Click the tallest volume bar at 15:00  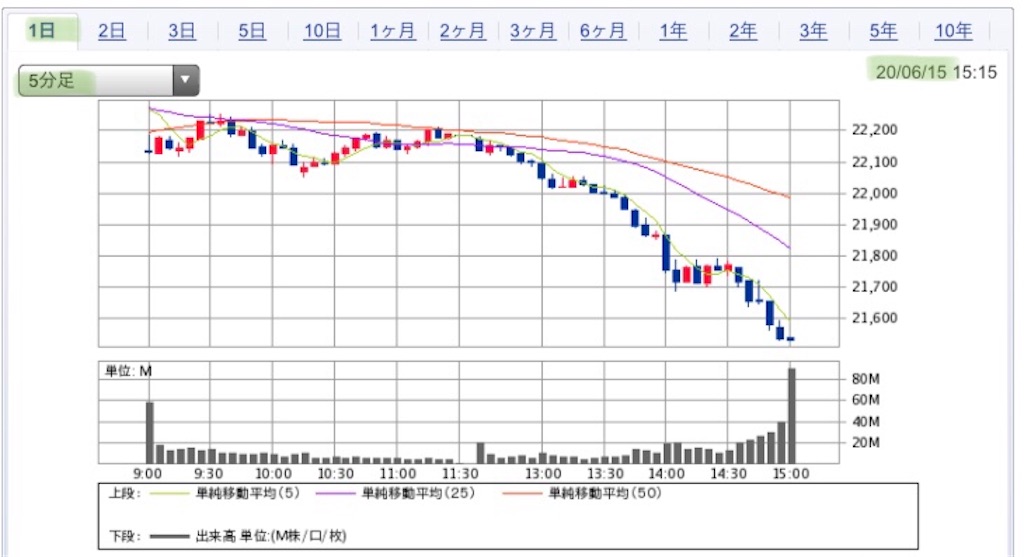792,416
